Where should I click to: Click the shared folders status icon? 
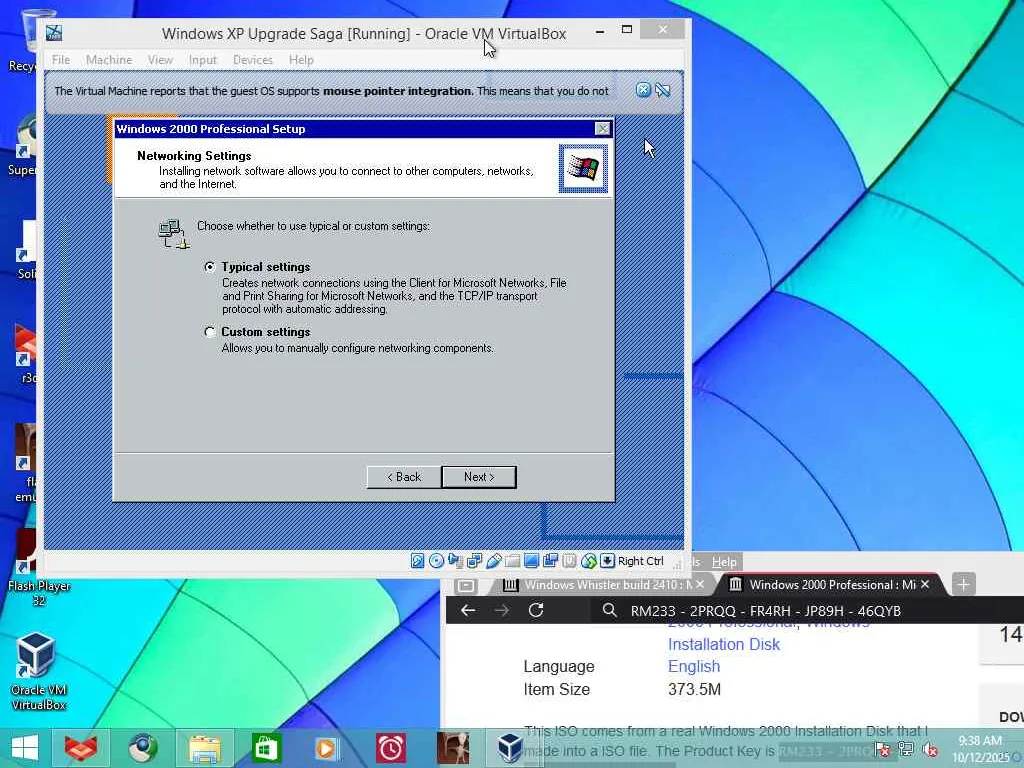[x=513, y=560]
